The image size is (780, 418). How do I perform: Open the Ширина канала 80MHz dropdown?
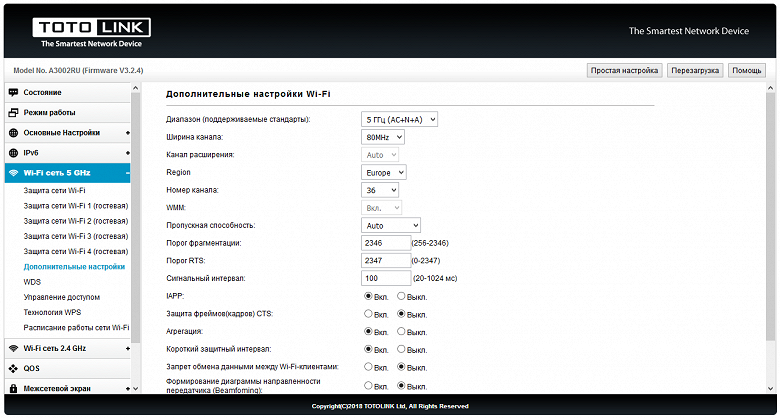(383, 137)
